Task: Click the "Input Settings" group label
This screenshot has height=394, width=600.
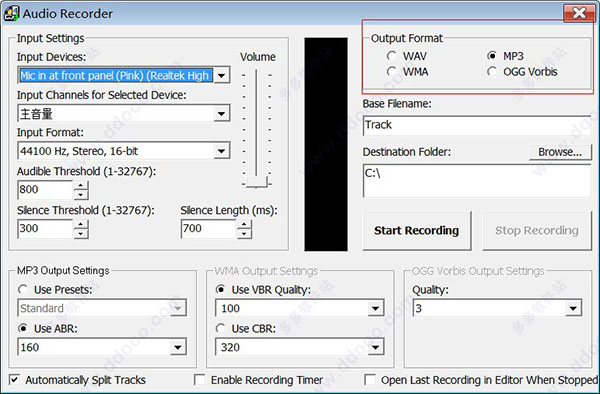Action: click(x=51, y=38)
